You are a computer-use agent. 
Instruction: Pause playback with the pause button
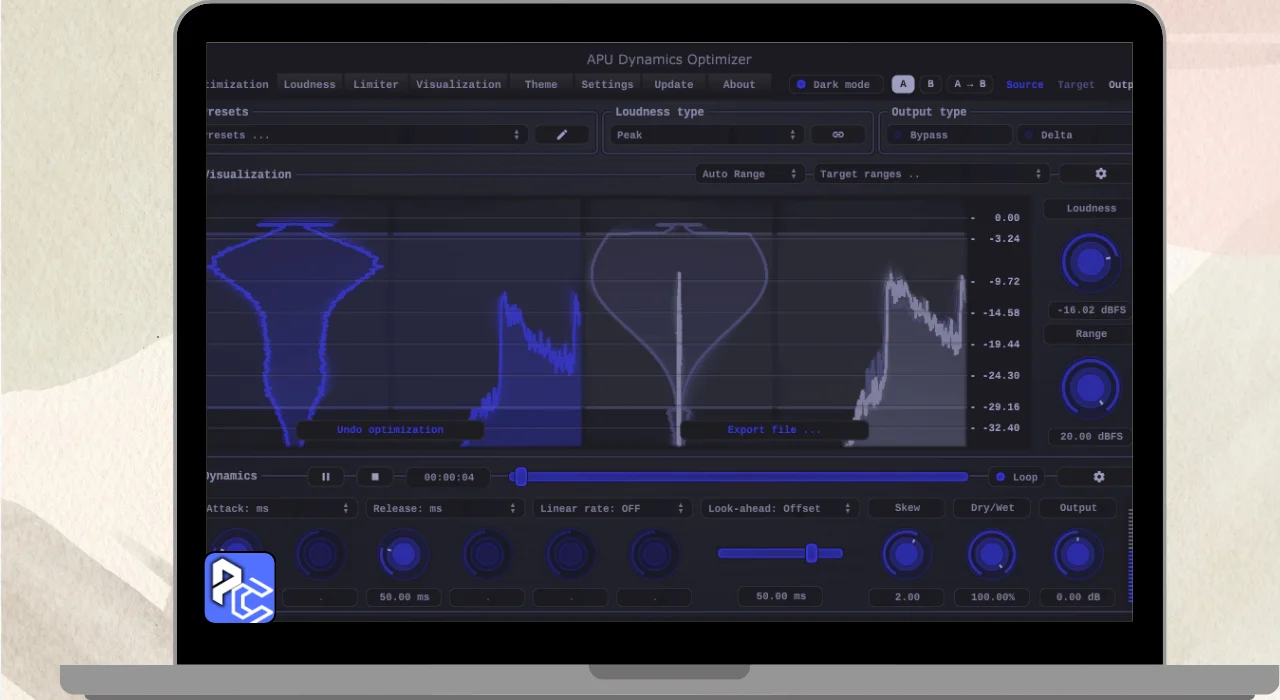point(325,477)
